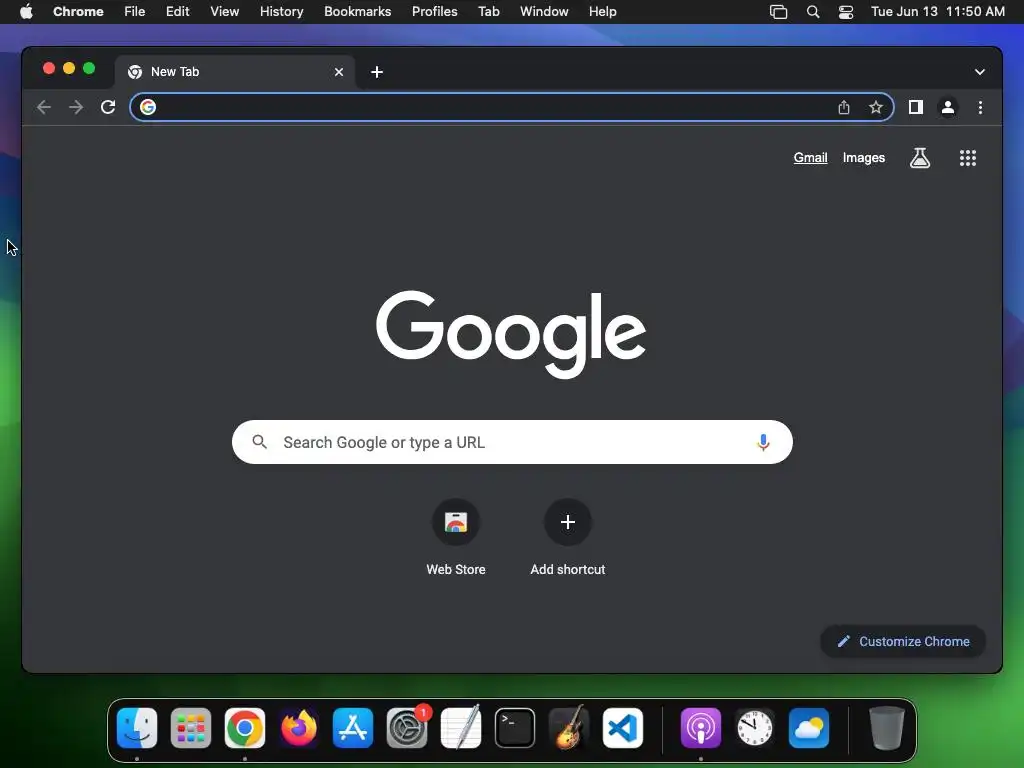Open Finder from the dock
This screenshot has width=1024, height=768.
137,728
